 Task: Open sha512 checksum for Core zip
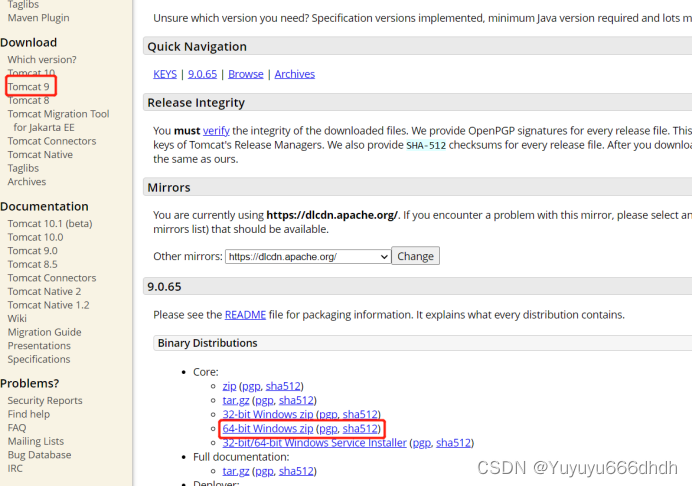pos(283,386)
